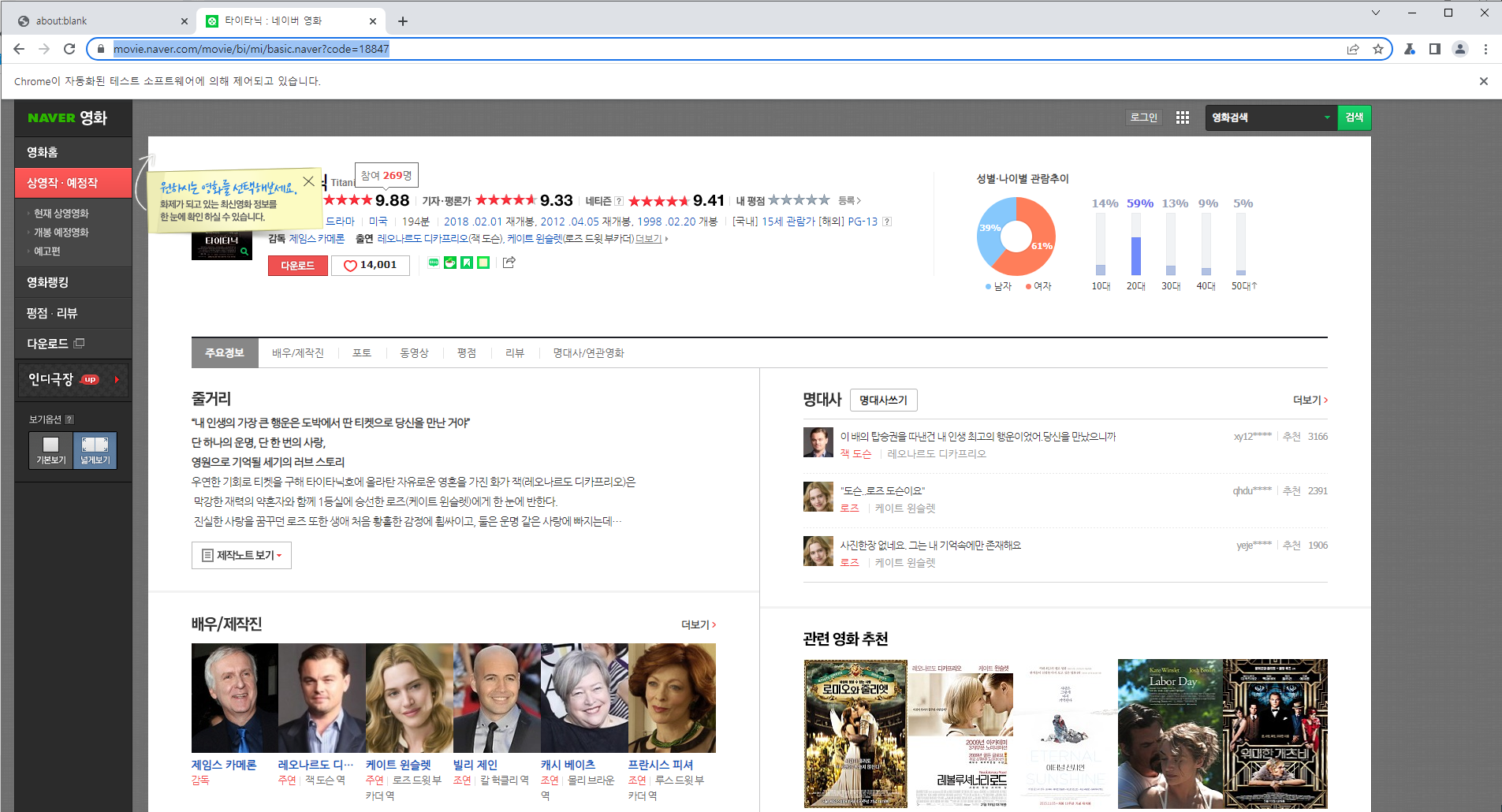Open 현재 상영영화 sidebar link

61,214
